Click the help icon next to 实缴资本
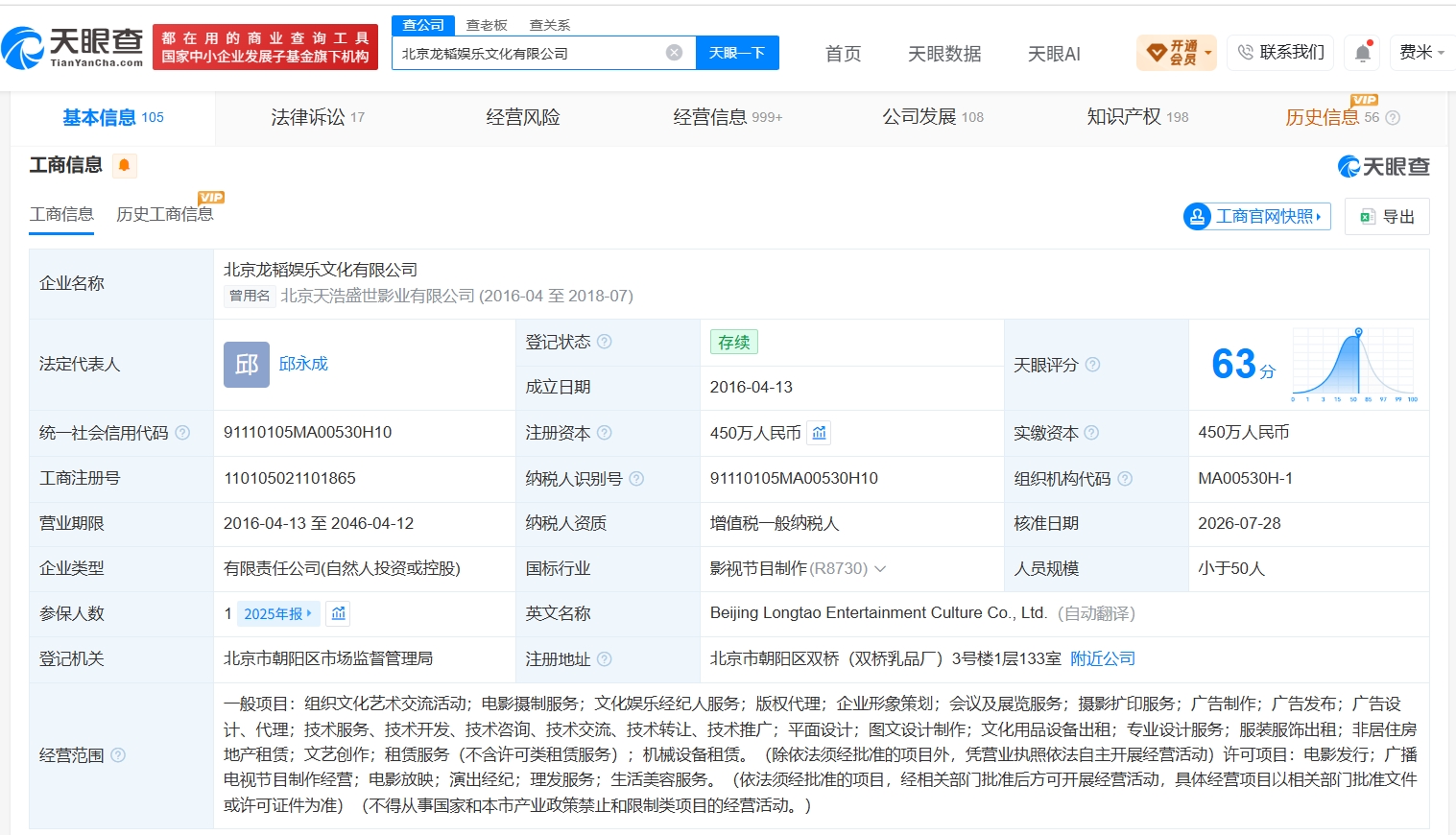 1091,433
